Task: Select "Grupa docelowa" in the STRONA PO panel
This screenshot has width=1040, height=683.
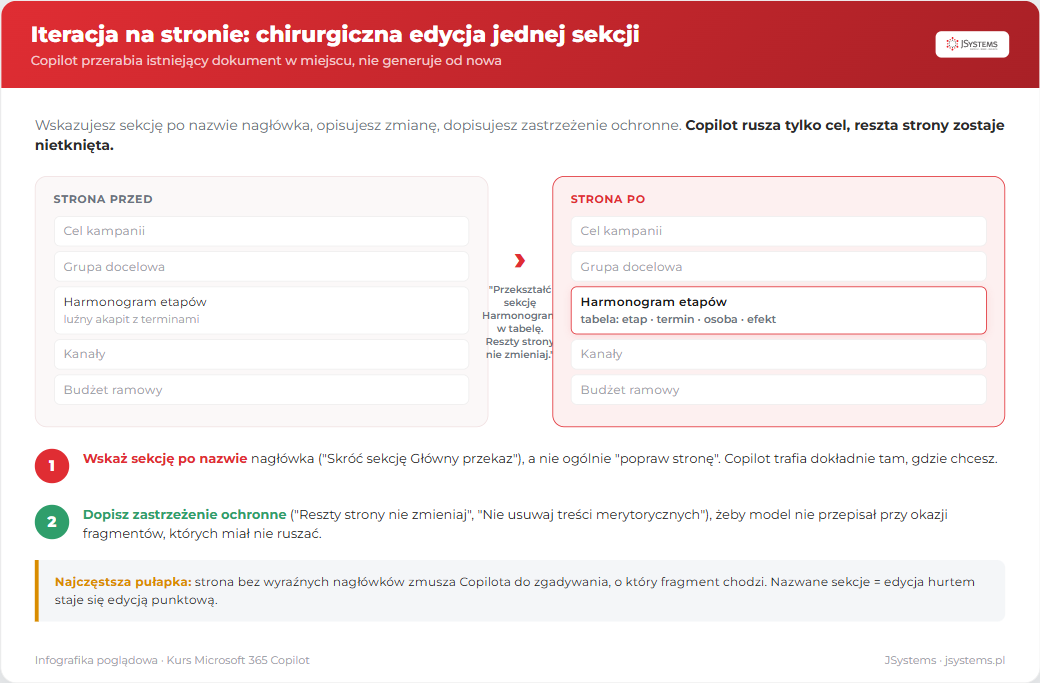Action: 779,267
